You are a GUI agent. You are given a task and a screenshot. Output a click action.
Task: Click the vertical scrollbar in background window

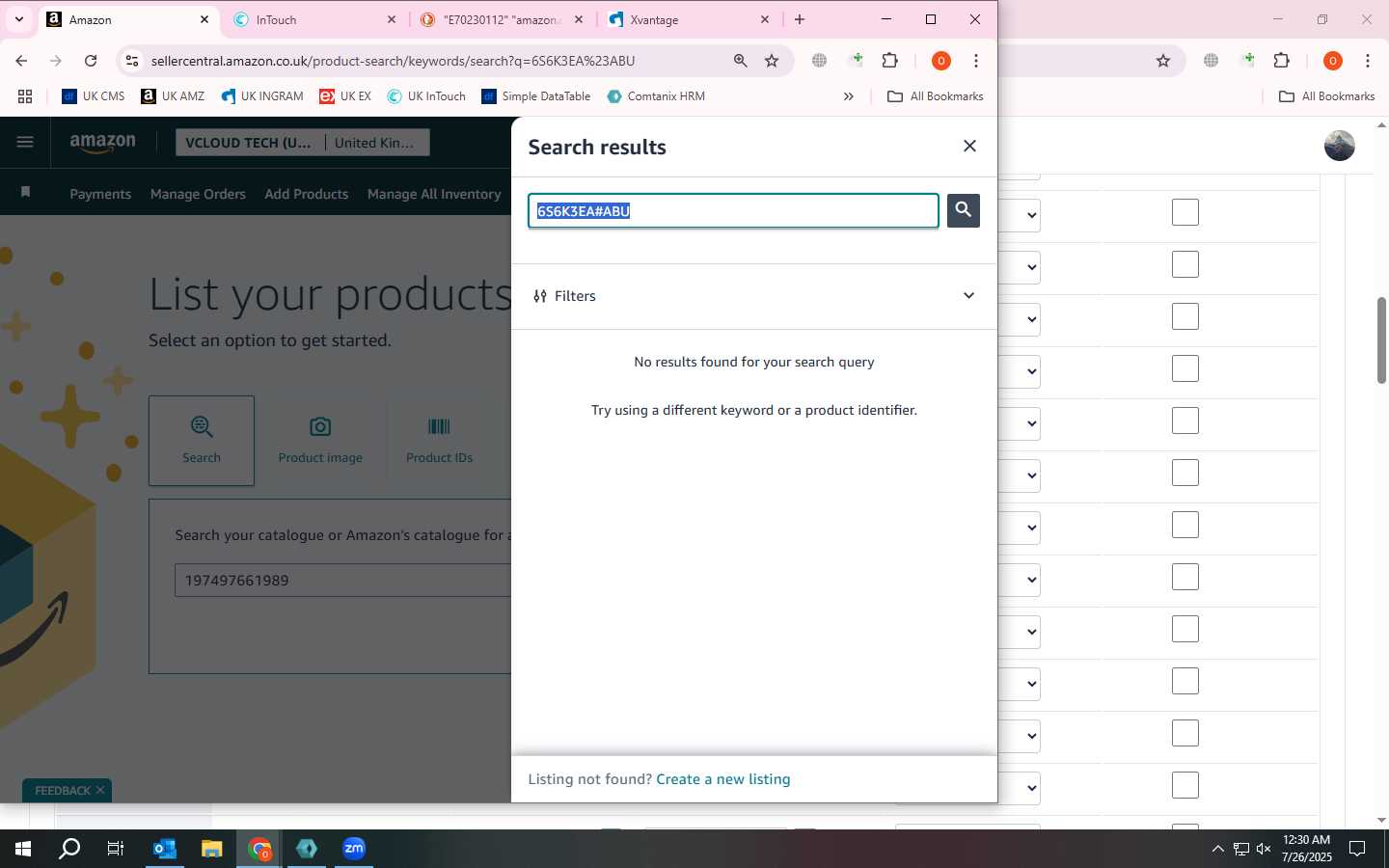tap(1381, 340)
